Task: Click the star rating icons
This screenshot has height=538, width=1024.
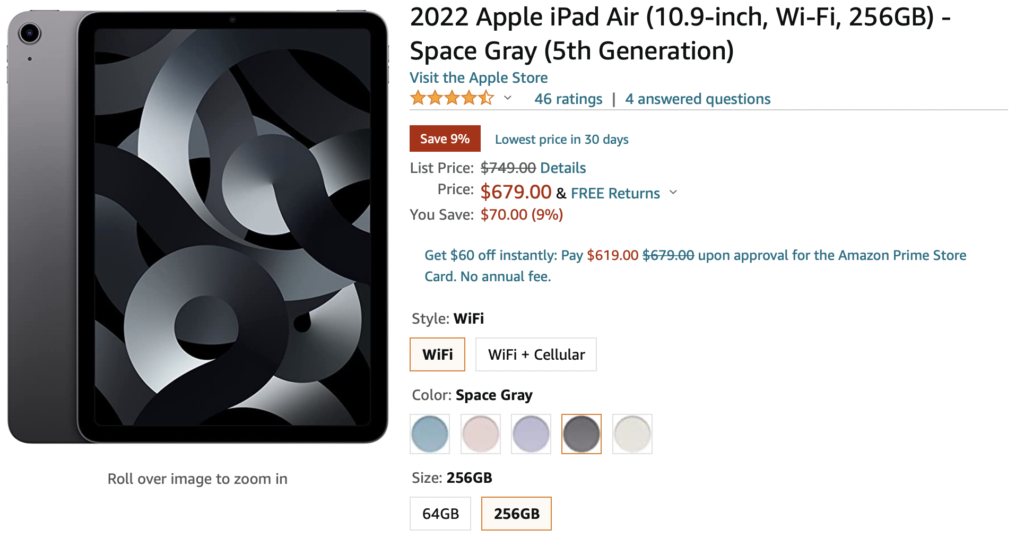Action: 452,98
